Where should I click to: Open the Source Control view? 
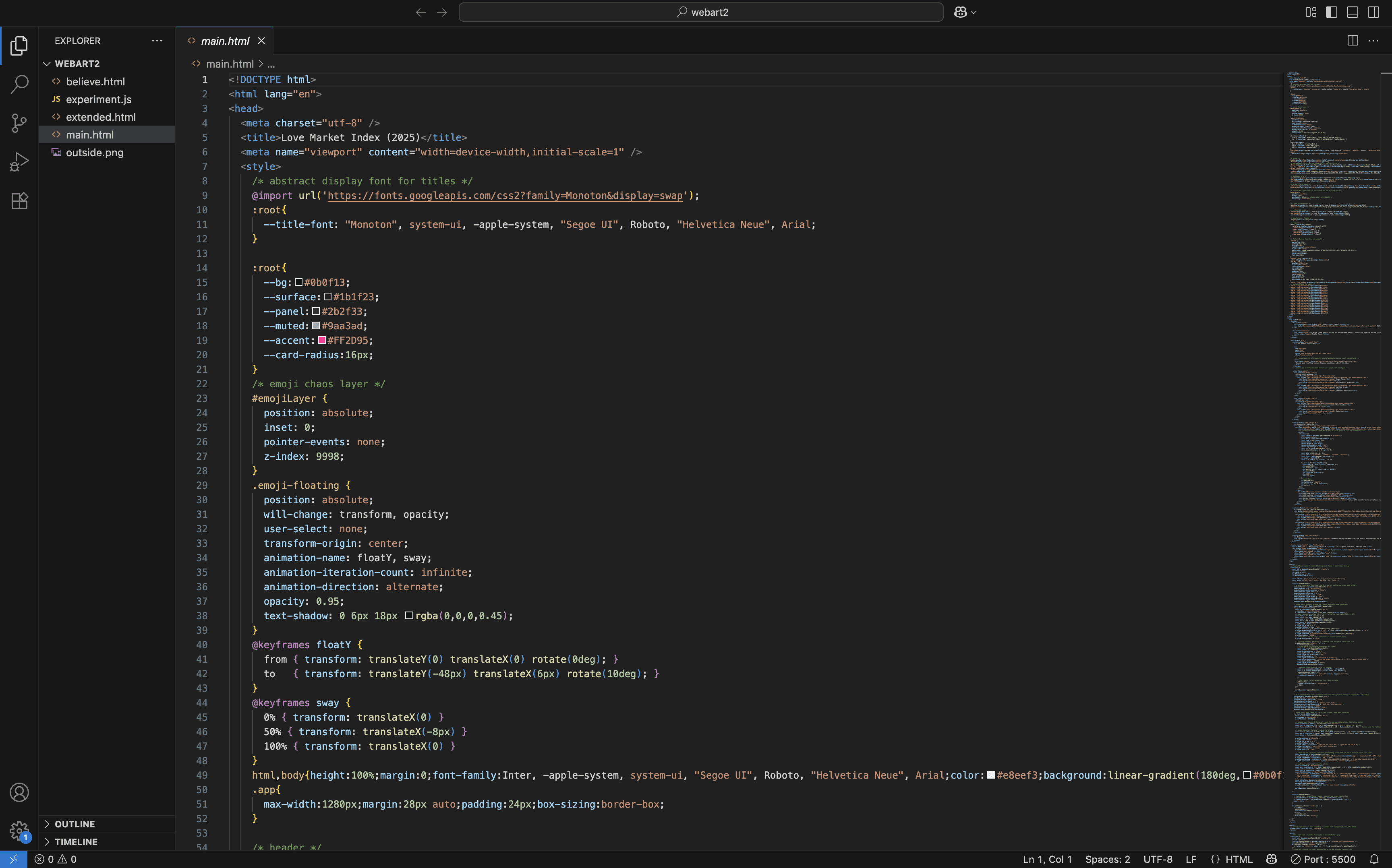(19, 123)
